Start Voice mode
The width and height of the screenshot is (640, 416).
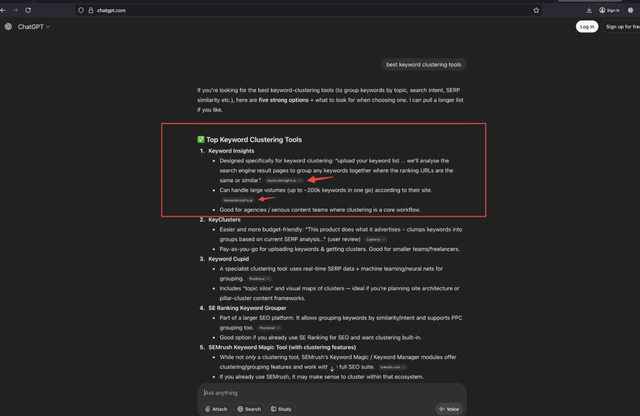coord(449,409)
